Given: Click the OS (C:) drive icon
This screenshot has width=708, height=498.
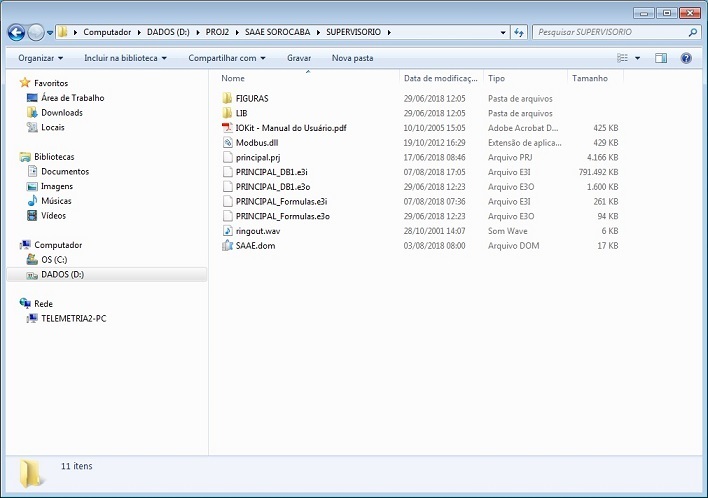Looking at the screenshot, I should 32,260.
